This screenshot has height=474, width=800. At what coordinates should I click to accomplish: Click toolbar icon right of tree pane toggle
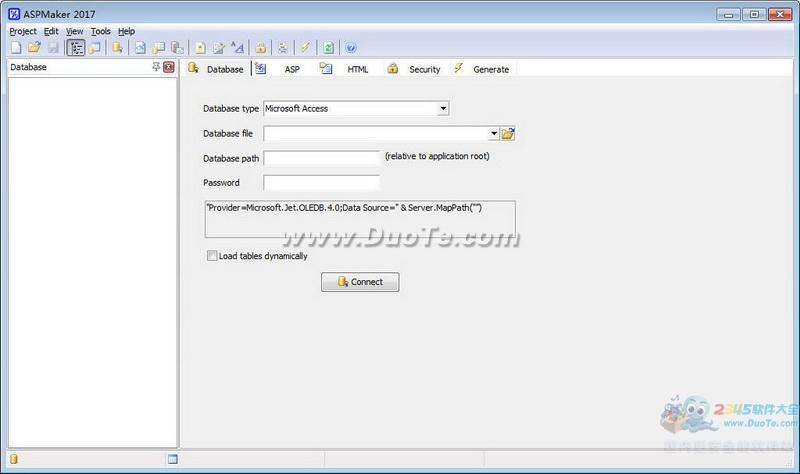click(x=94, y=48)
